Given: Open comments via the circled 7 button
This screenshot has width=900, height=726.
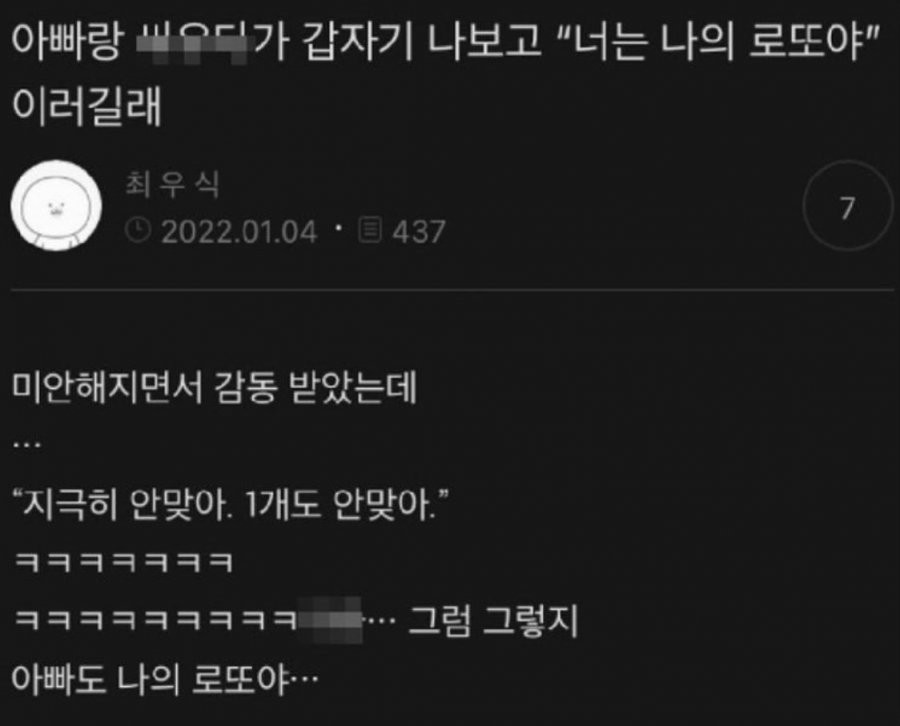Looking at the screenshot, I should 847,206.
